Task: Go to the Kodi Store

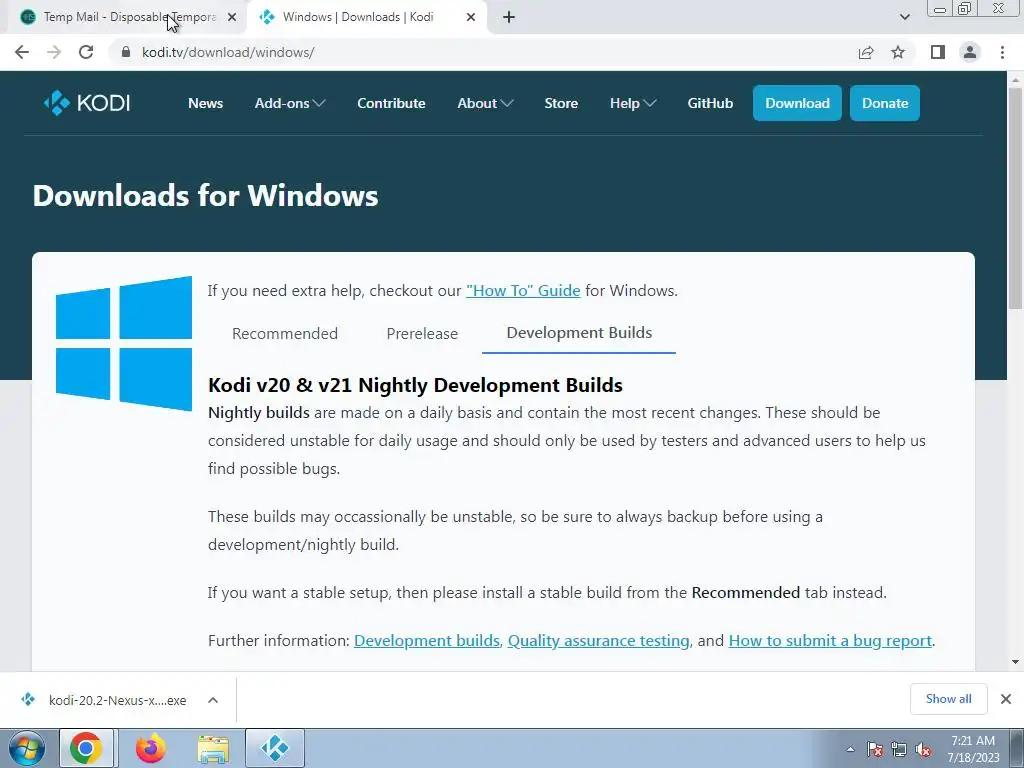Action: [561, 103]
